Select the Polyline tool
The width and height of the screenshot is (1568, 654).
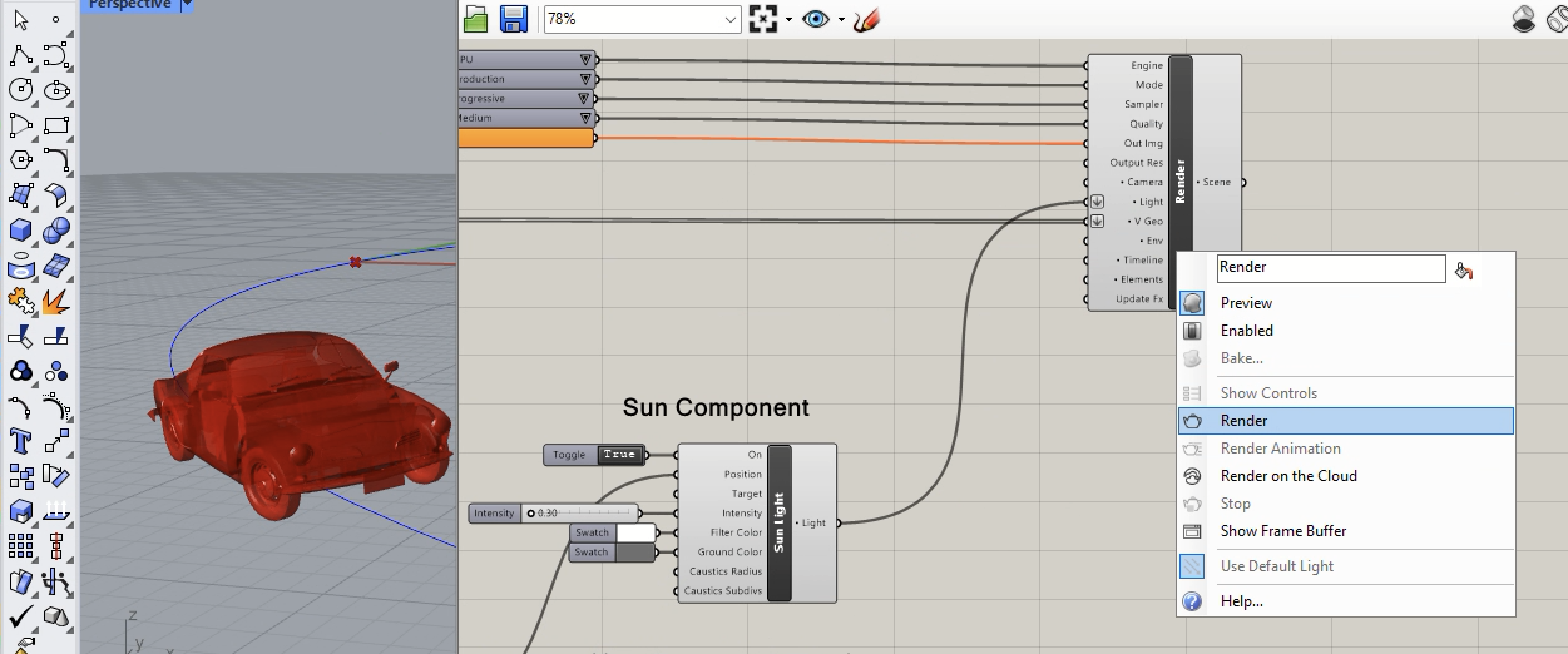(21, 56)
